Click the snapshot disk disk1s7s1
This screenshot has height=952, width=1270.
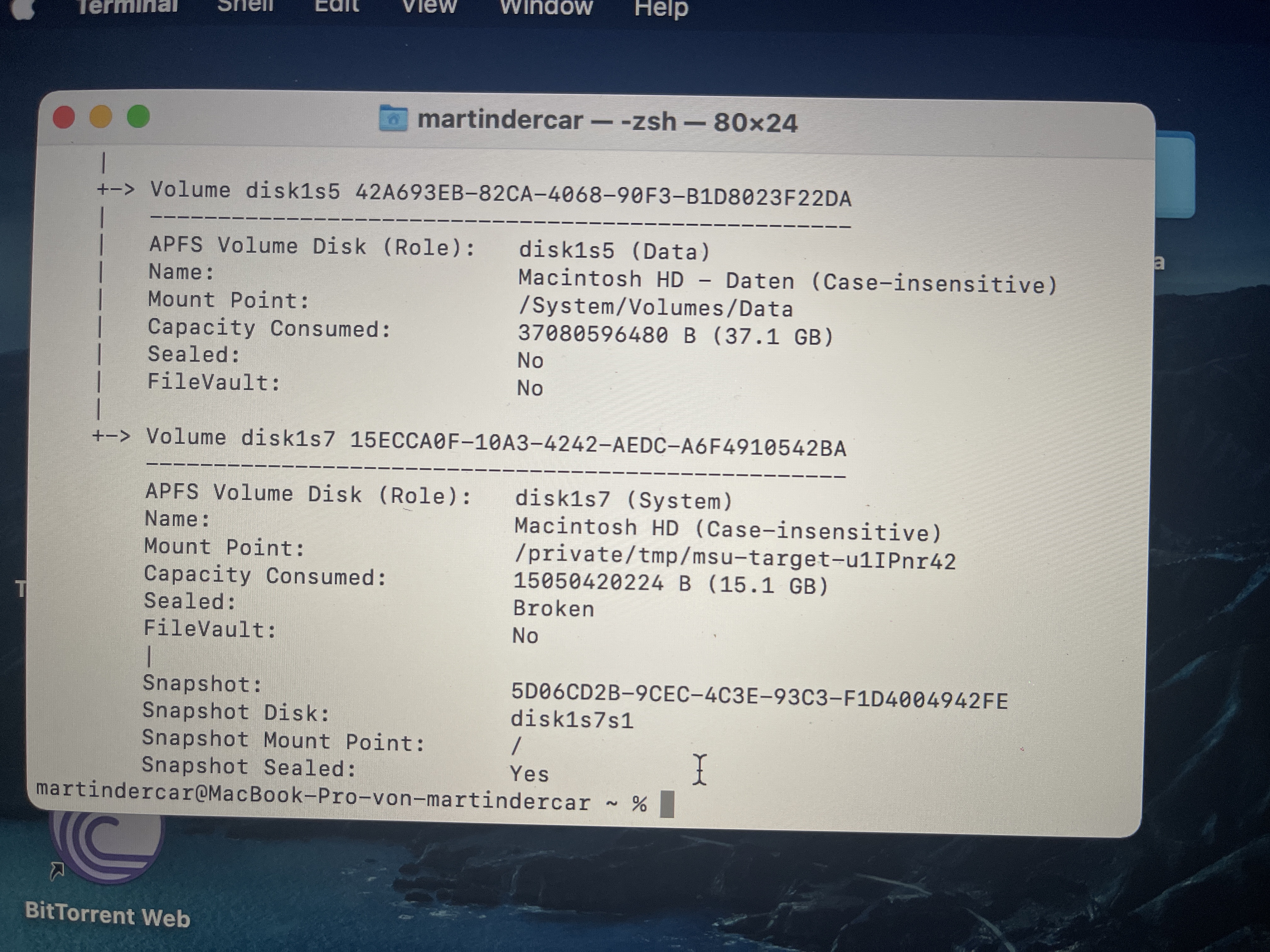[572, 720]
